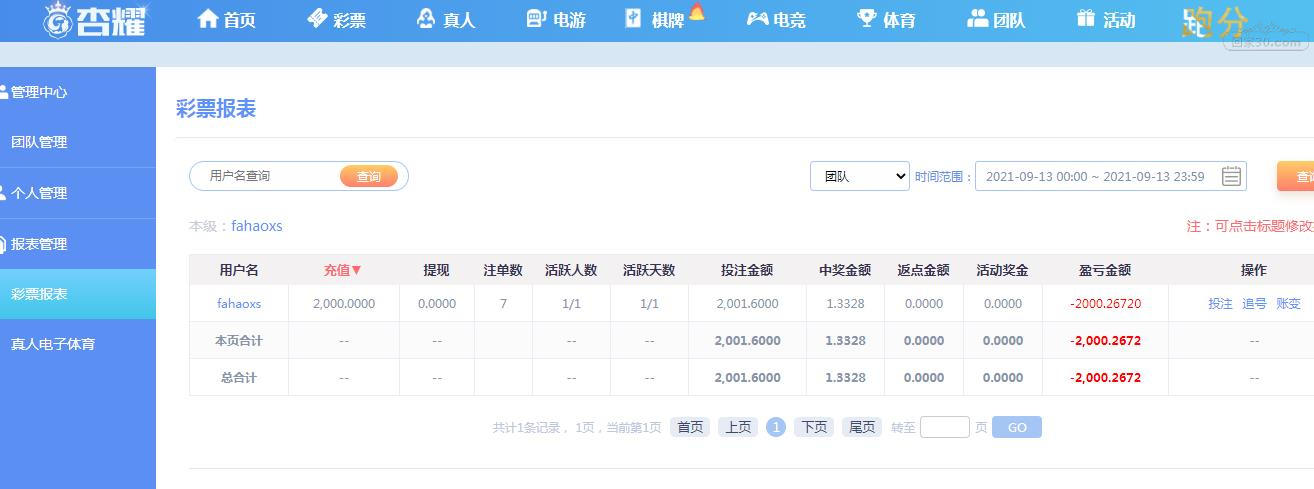
Task: Select 彩票报表 in the sidebar
Action: [x=78, y=294]
